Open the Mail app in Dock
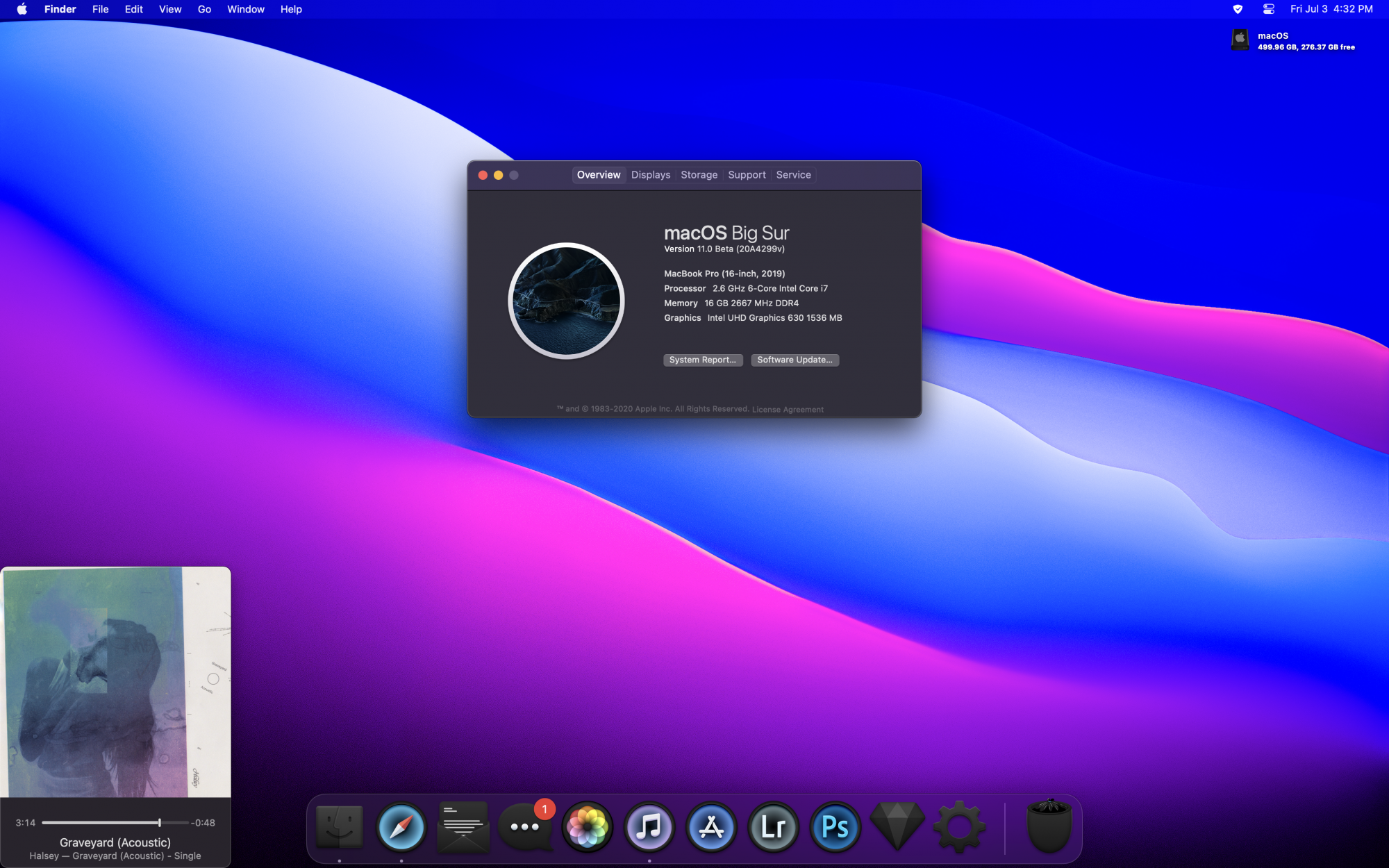1389x868 pixels. click(463, 827)
